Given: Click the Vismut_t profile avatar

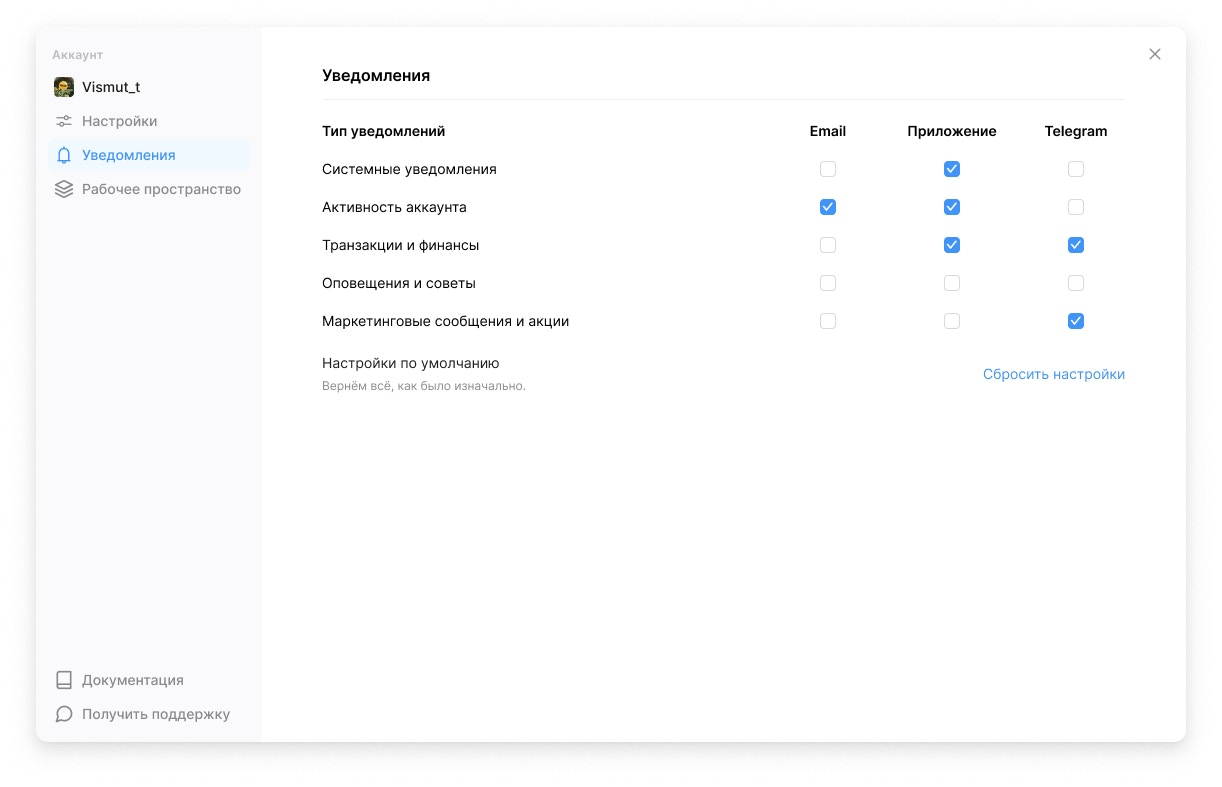Looking at the screenshot, I should pos(64,87).
